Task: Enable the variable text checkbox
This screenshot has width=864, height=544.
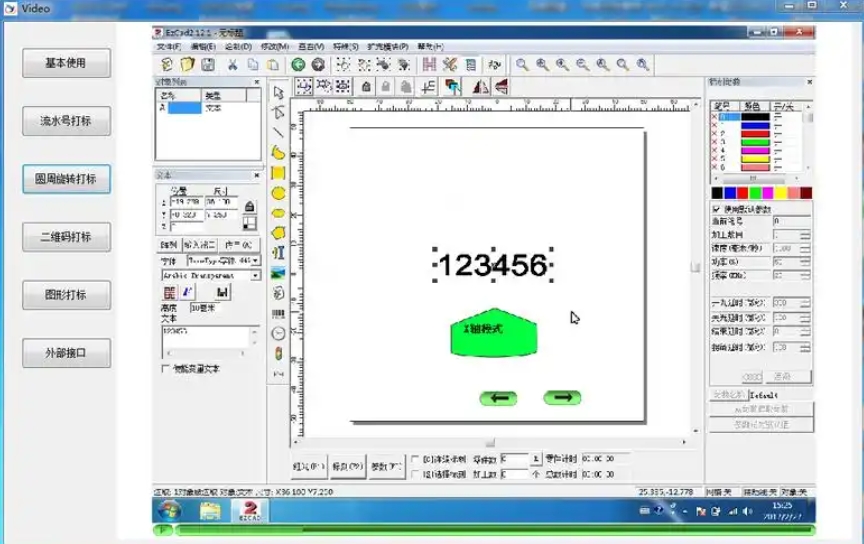Action: pos(166,369)
